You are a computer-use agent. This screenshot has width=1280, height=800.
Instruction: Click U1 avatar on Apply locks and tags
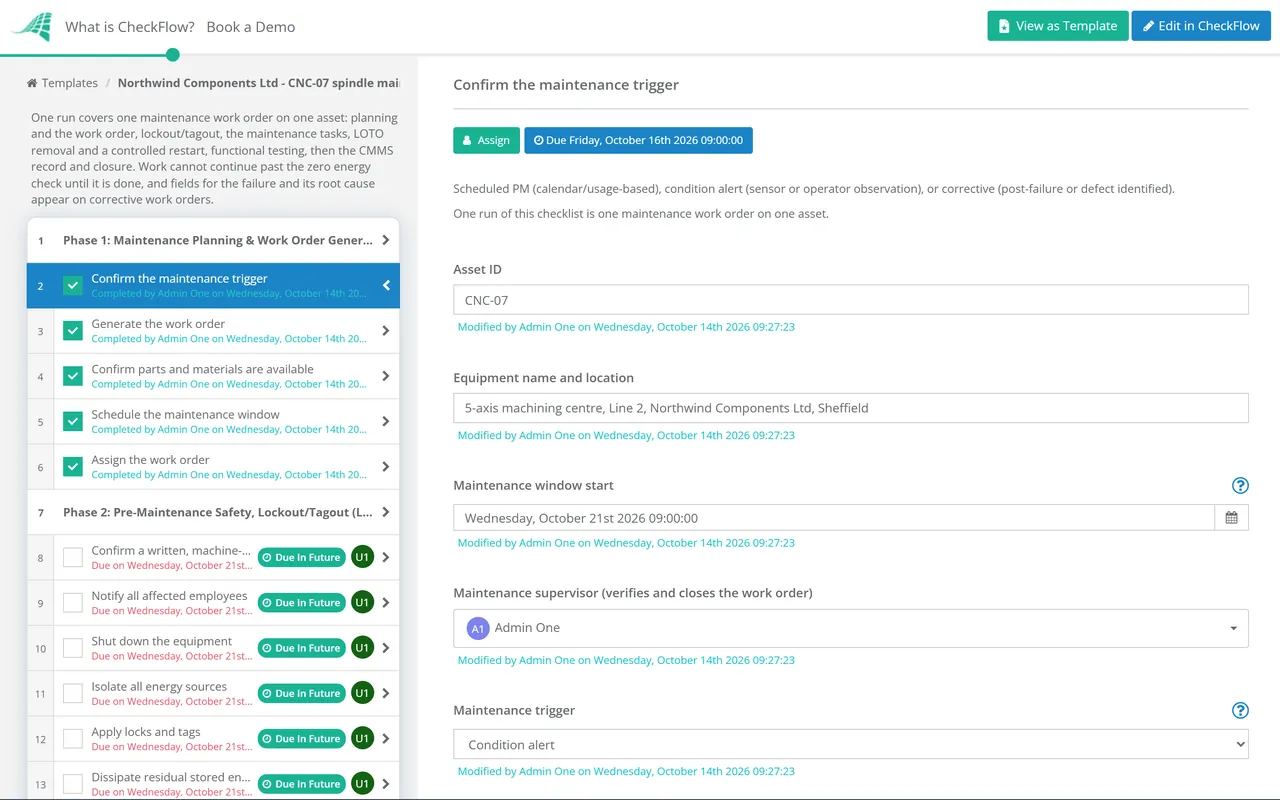pyautogui.click(x=362, y=739)
